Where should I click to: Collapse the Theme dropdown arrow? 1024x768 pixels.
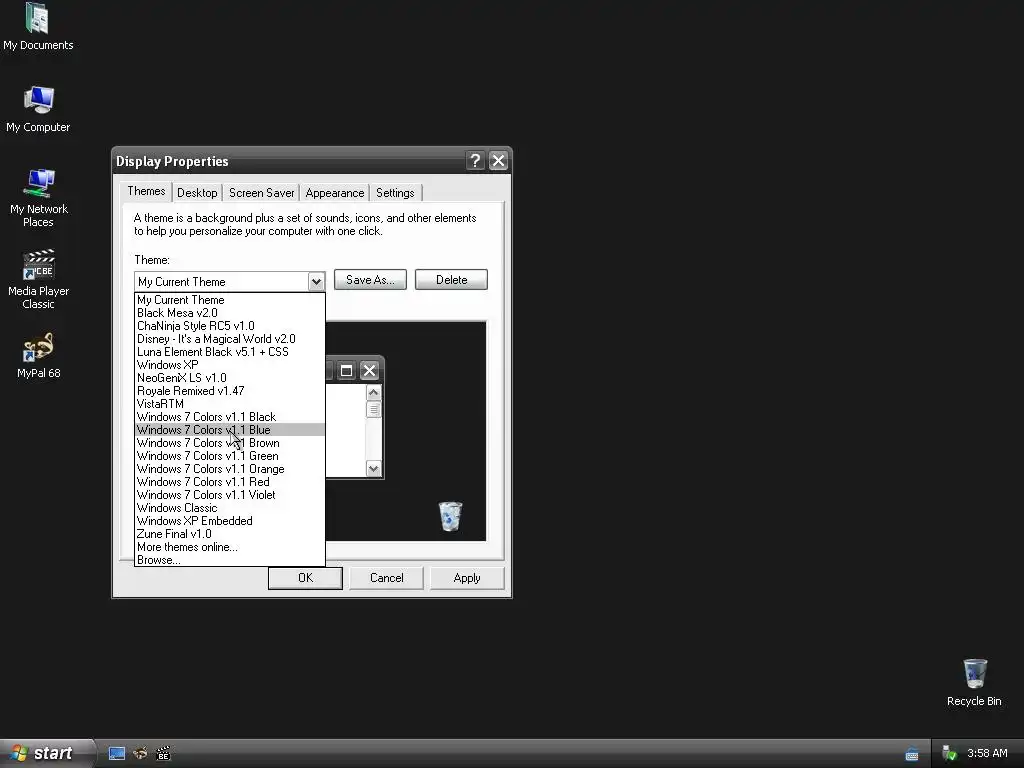[x=316, y=281]
